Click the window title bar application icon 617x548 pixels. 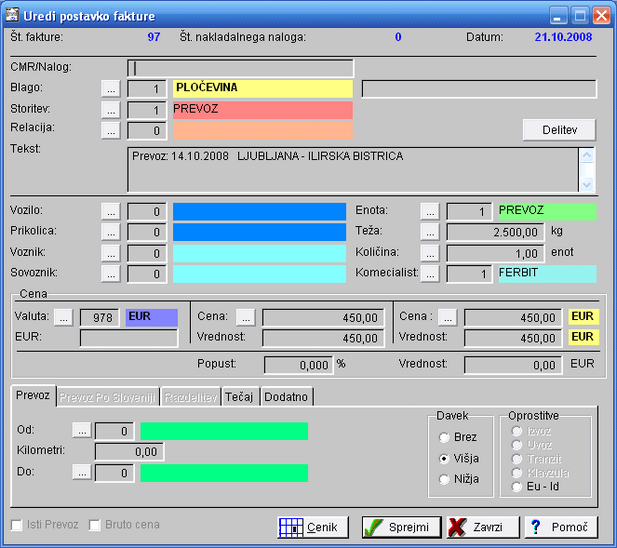(x=13, y=15)
